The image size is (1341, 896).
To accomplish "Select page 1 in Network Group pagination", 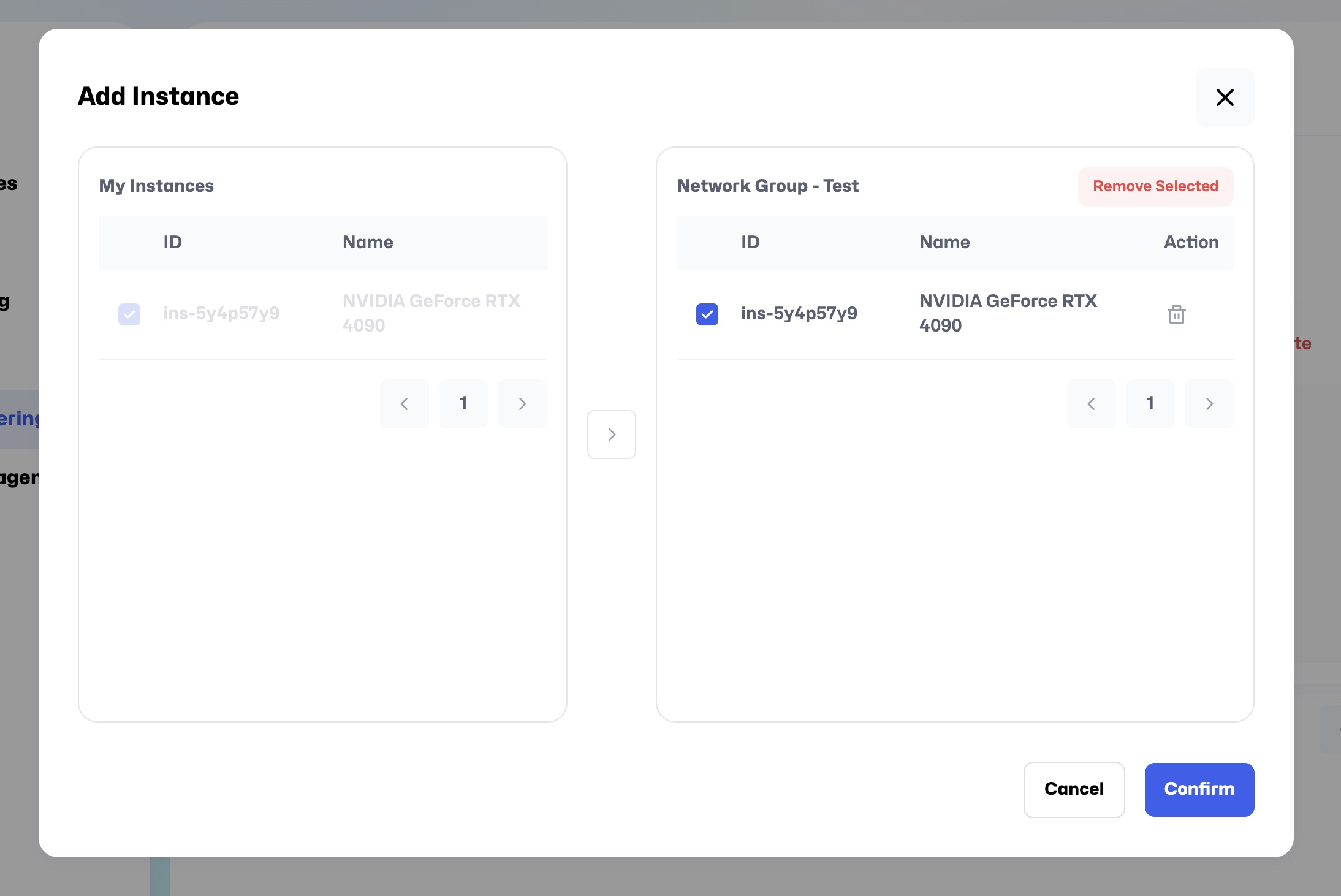I will tap(1150, 403).
